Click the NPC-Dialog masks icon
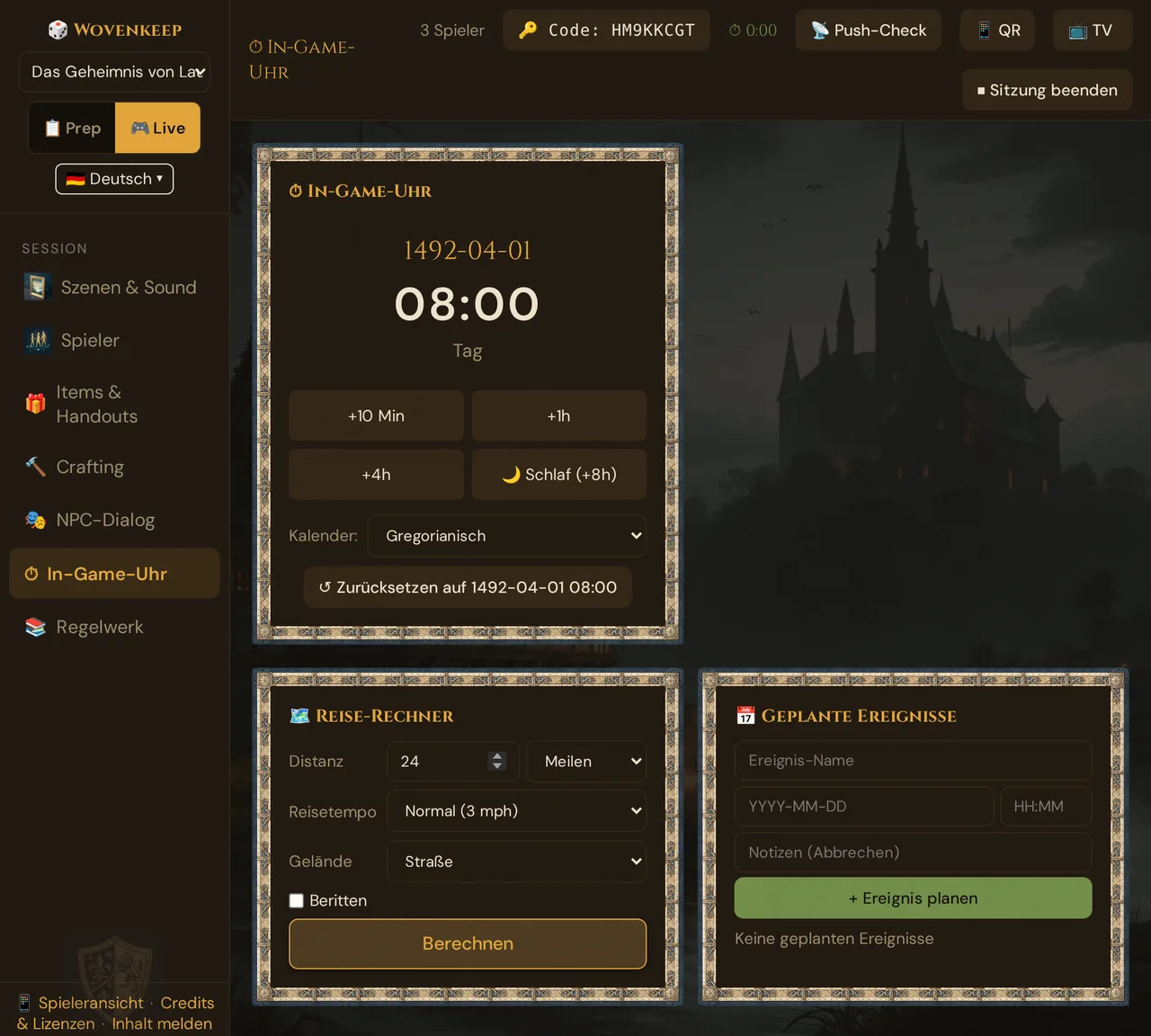 [35, 520]
